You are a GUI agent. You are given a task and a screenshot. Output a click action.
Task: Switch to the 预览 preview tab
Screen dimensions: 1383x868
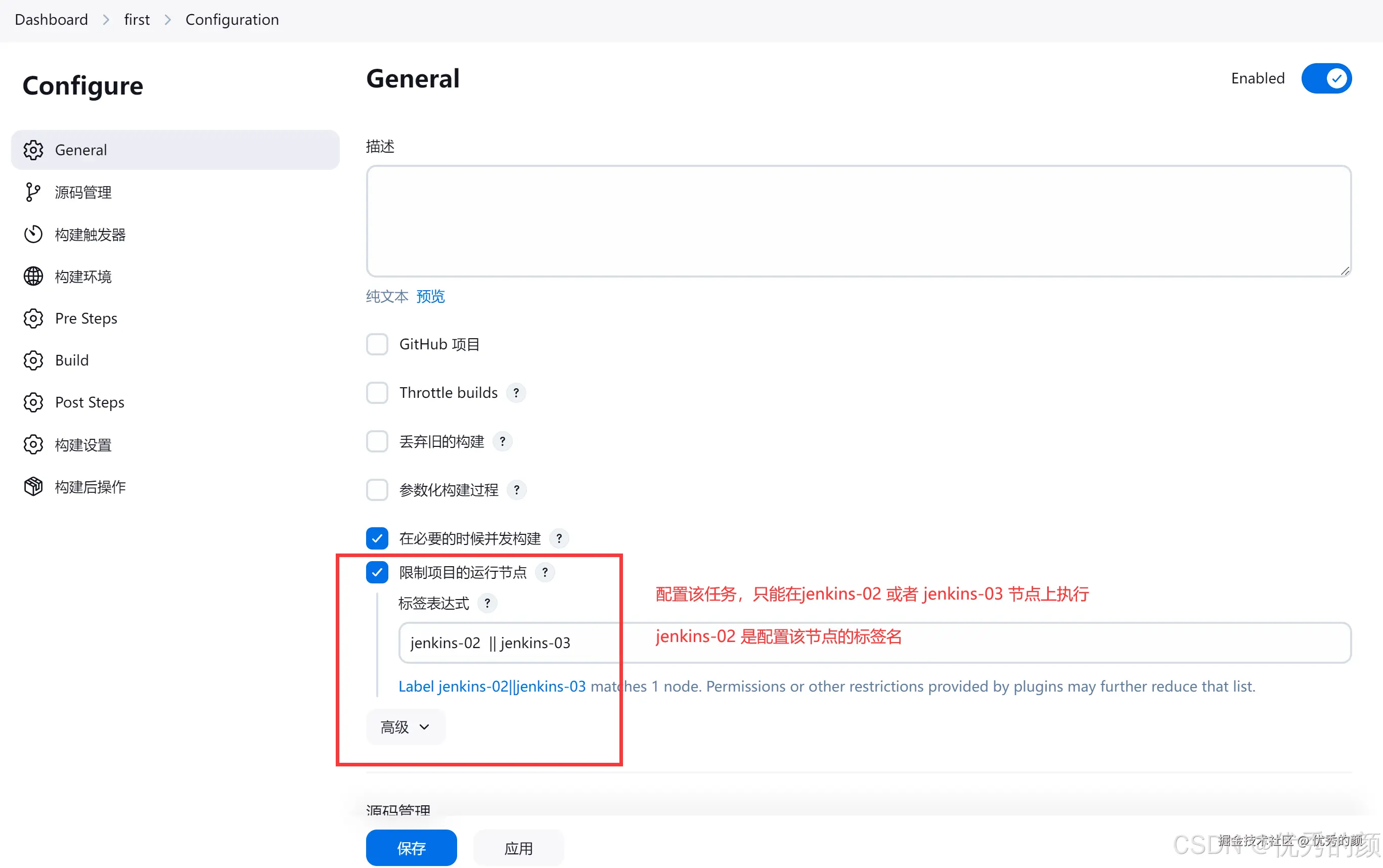coord(430,296)
